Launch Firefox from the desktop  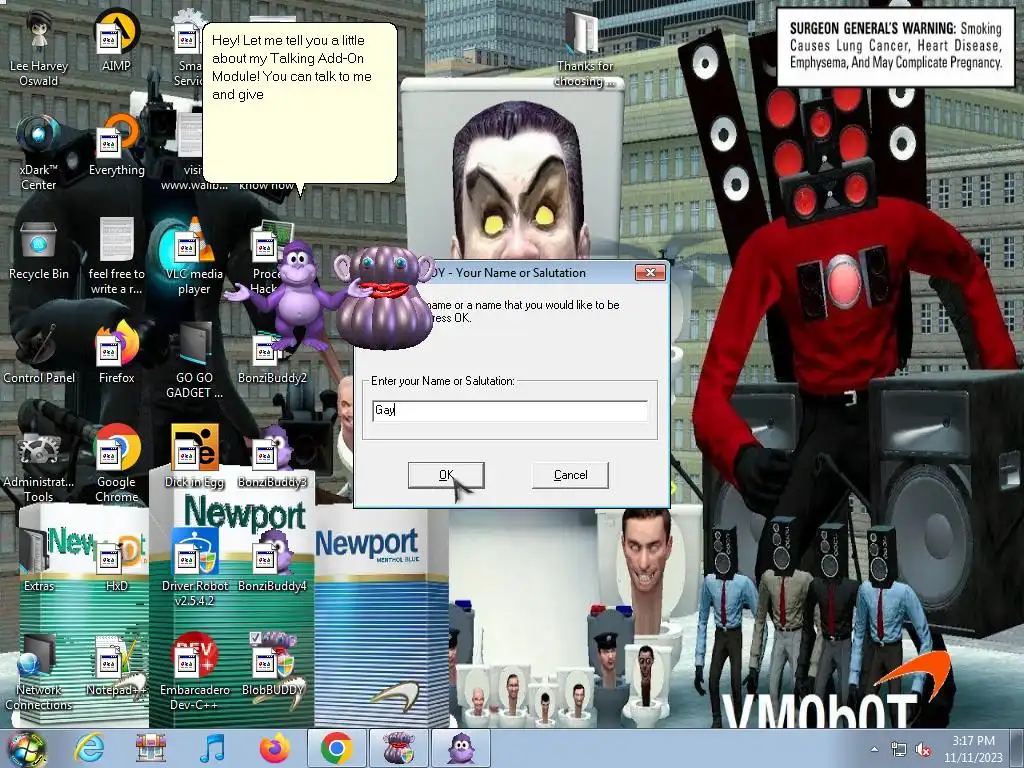click(116, 353)
